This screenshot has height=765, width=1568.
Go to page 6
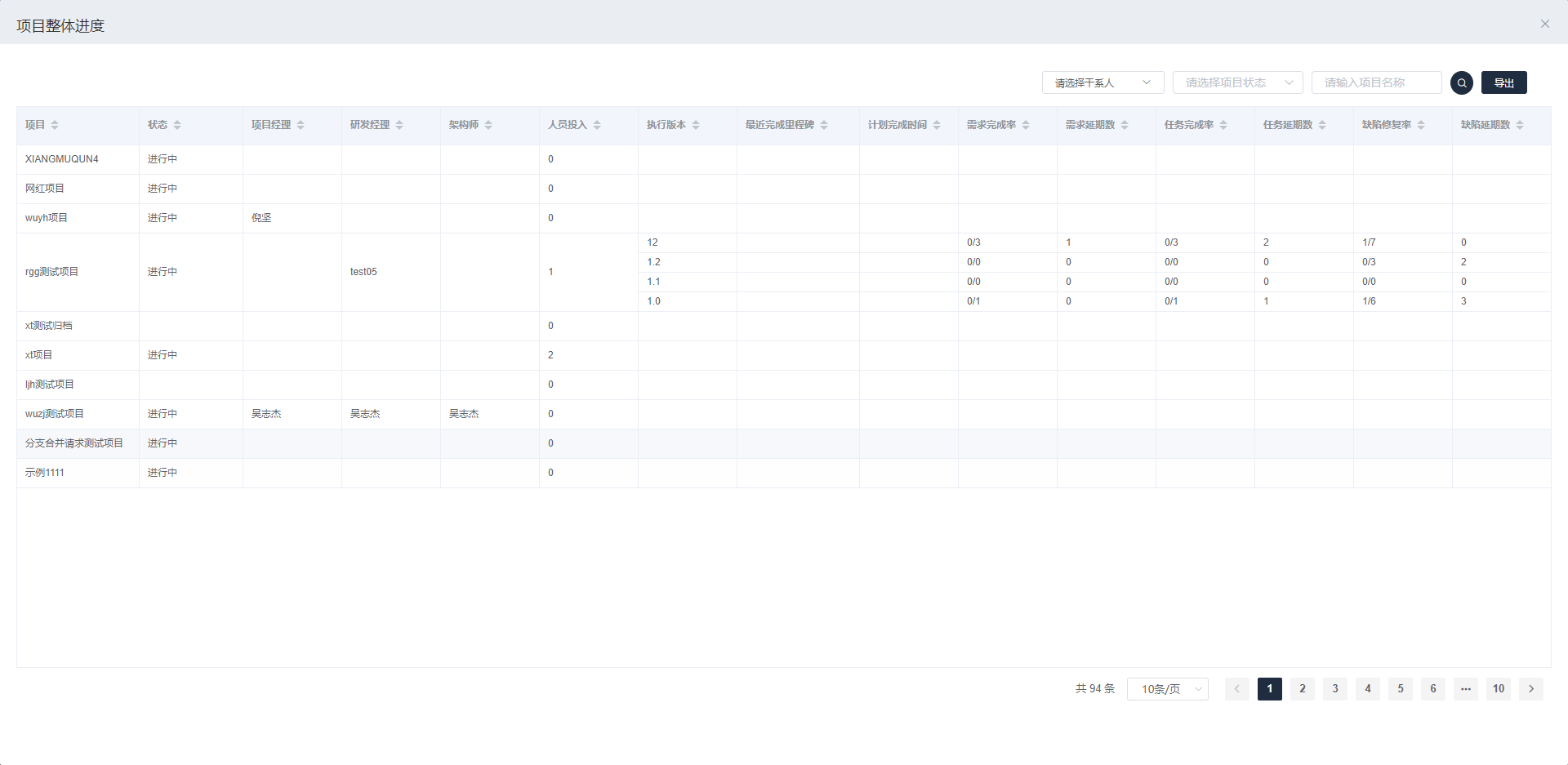pos(1433,689)
